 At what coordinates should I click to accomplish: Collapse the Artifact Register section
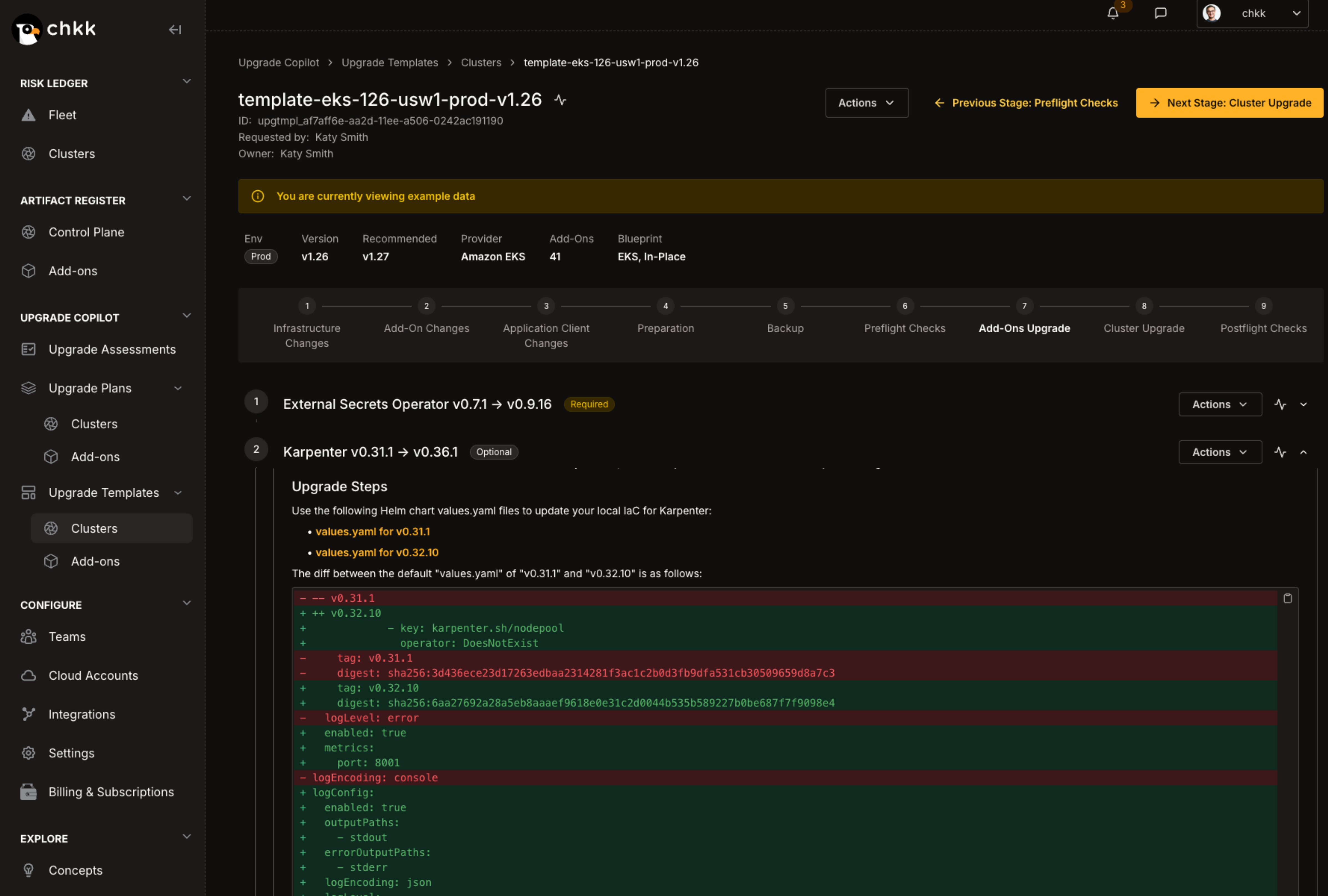point(186,199)
